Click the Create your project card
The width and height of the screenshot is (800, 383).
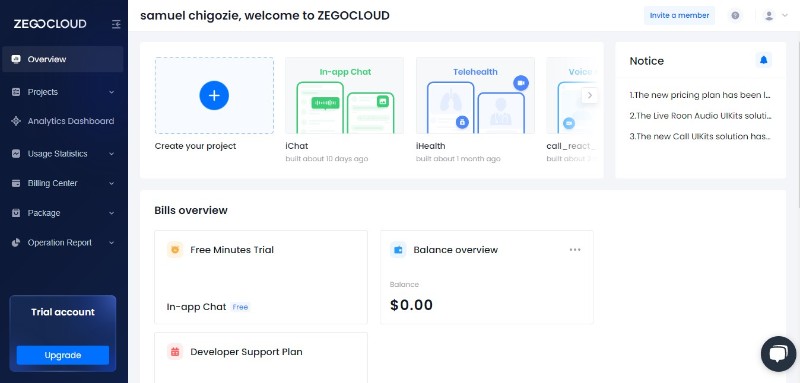pos(214,95)
